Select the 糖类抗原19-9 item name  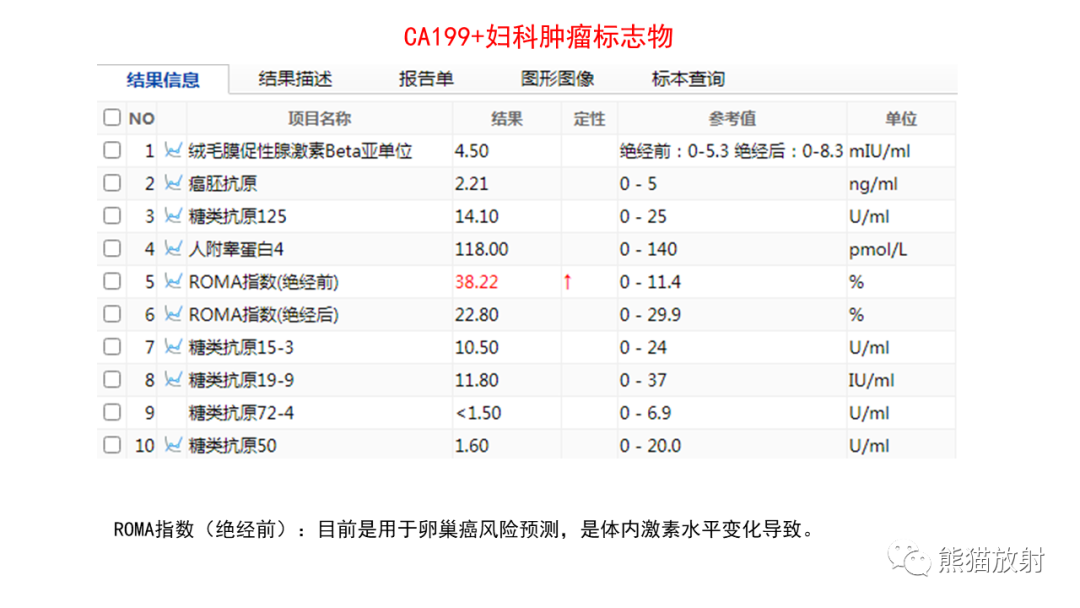[241, 380]
